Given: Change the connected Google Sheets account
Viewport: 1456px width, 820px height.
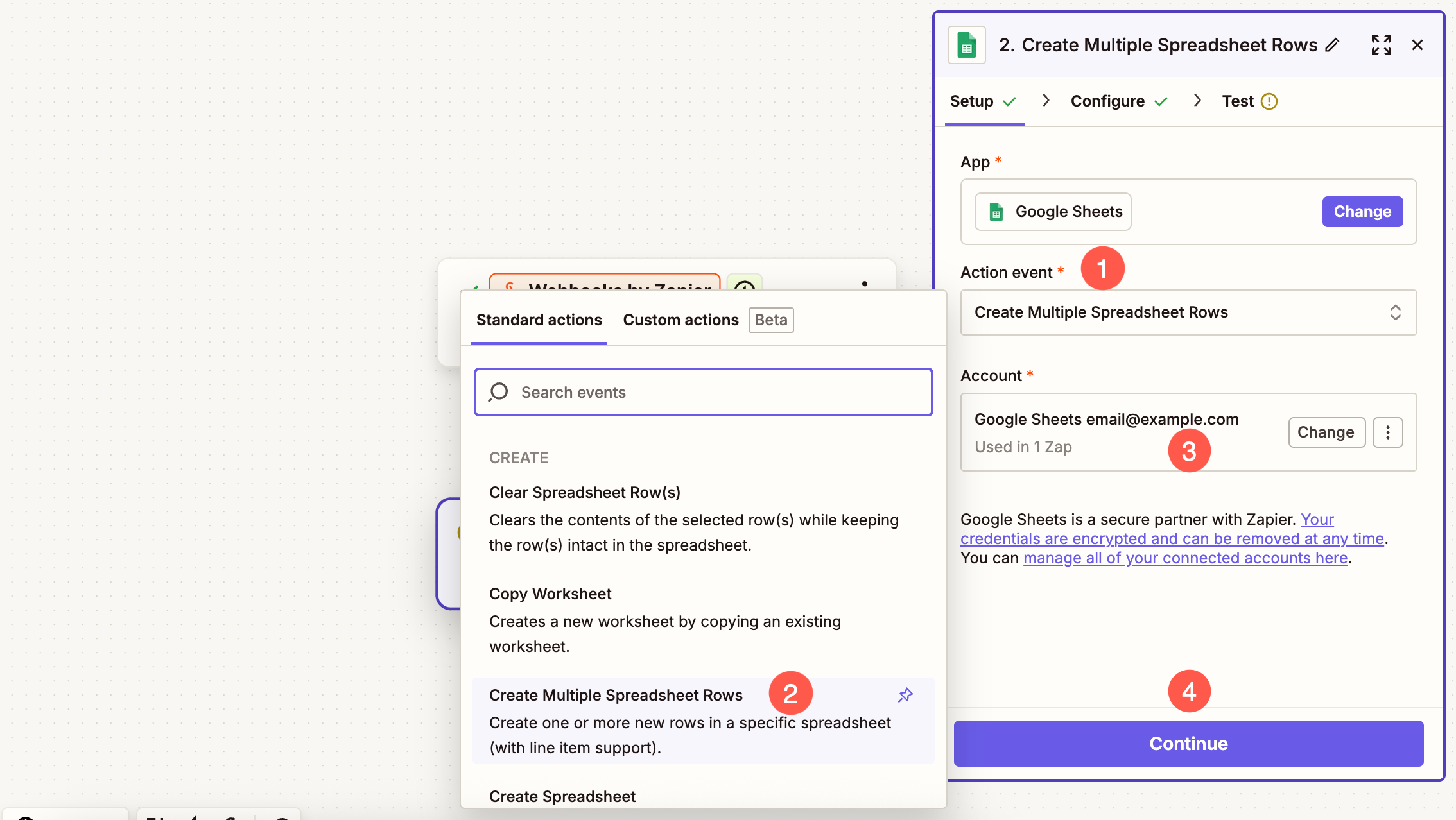Looking at the screenshot, I should (1326, 432).
